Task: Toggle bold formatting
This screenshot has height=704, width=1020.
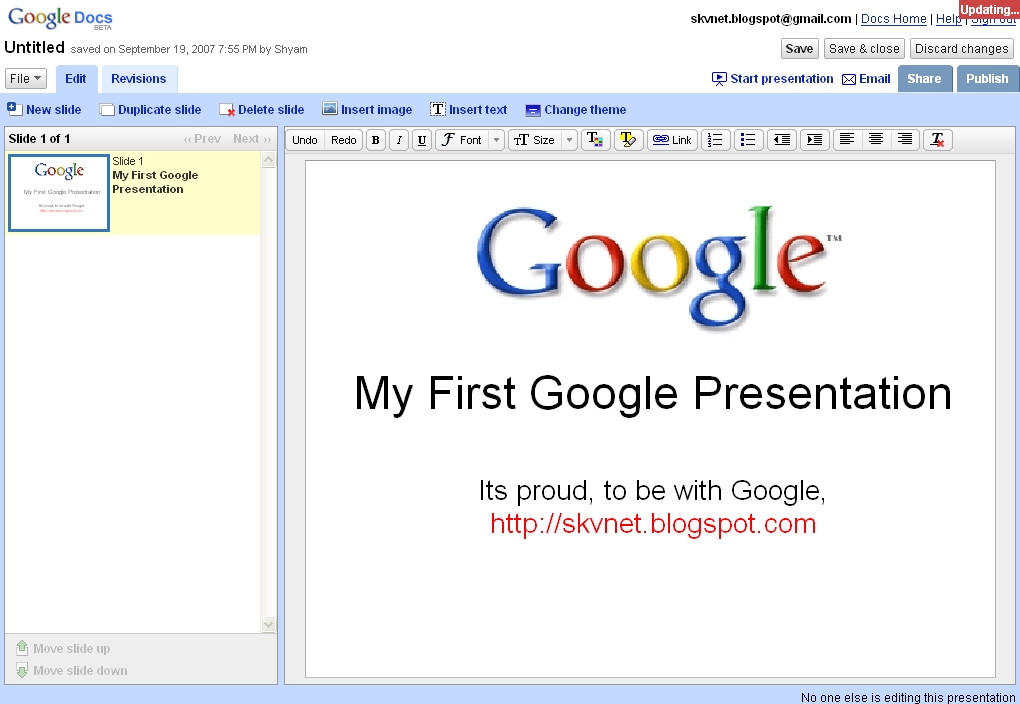Action: (375, 140)
